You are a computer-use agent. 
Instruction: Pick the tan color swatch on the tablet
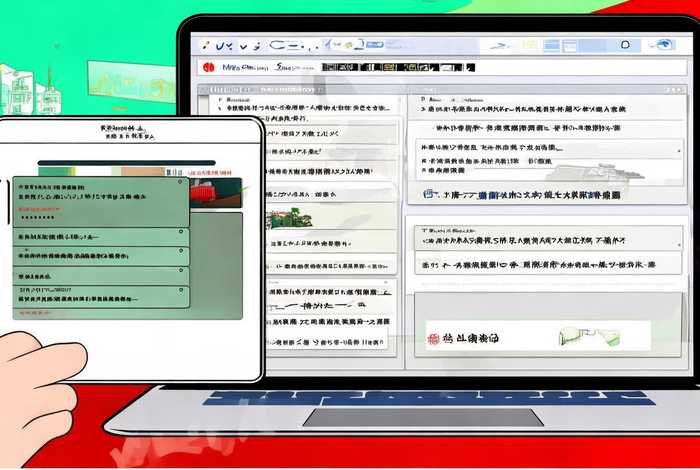point(143,172)
